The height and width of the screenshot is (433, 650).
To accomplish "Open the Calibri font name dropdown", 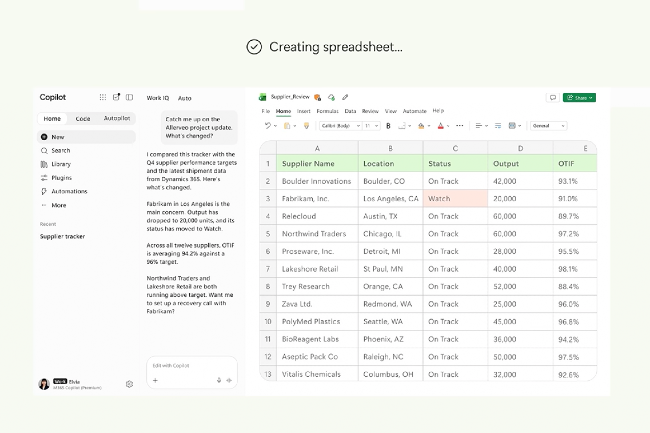I will tap(340, 126).
